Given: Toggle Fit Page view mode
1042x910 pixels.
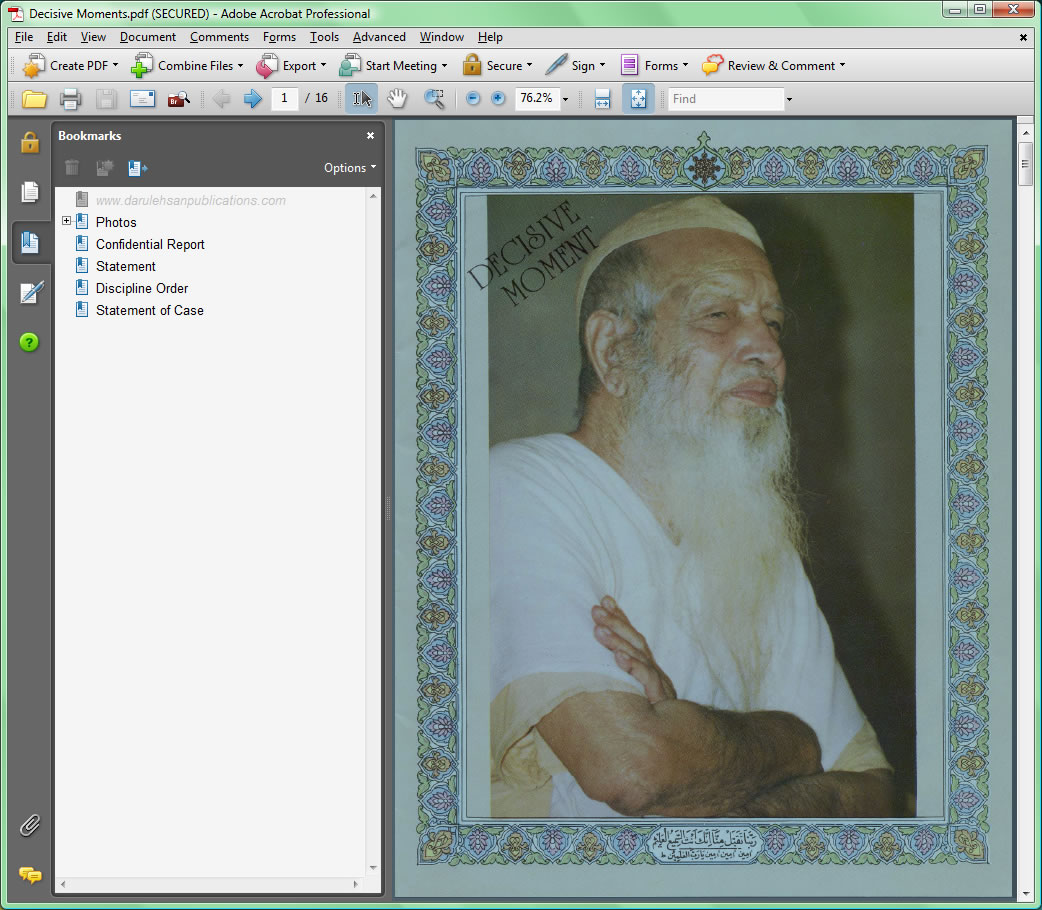Looking at the screenshot, I should pyautogui.click(x=638, y=99).
